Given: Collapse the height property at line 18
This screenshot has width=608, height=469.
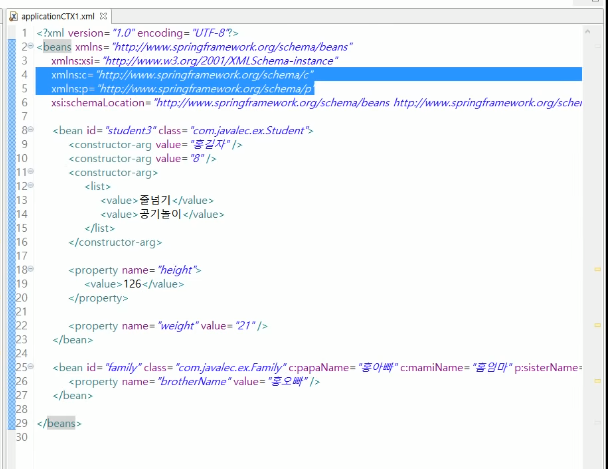Looking at the screenshot, I should 31,269.
